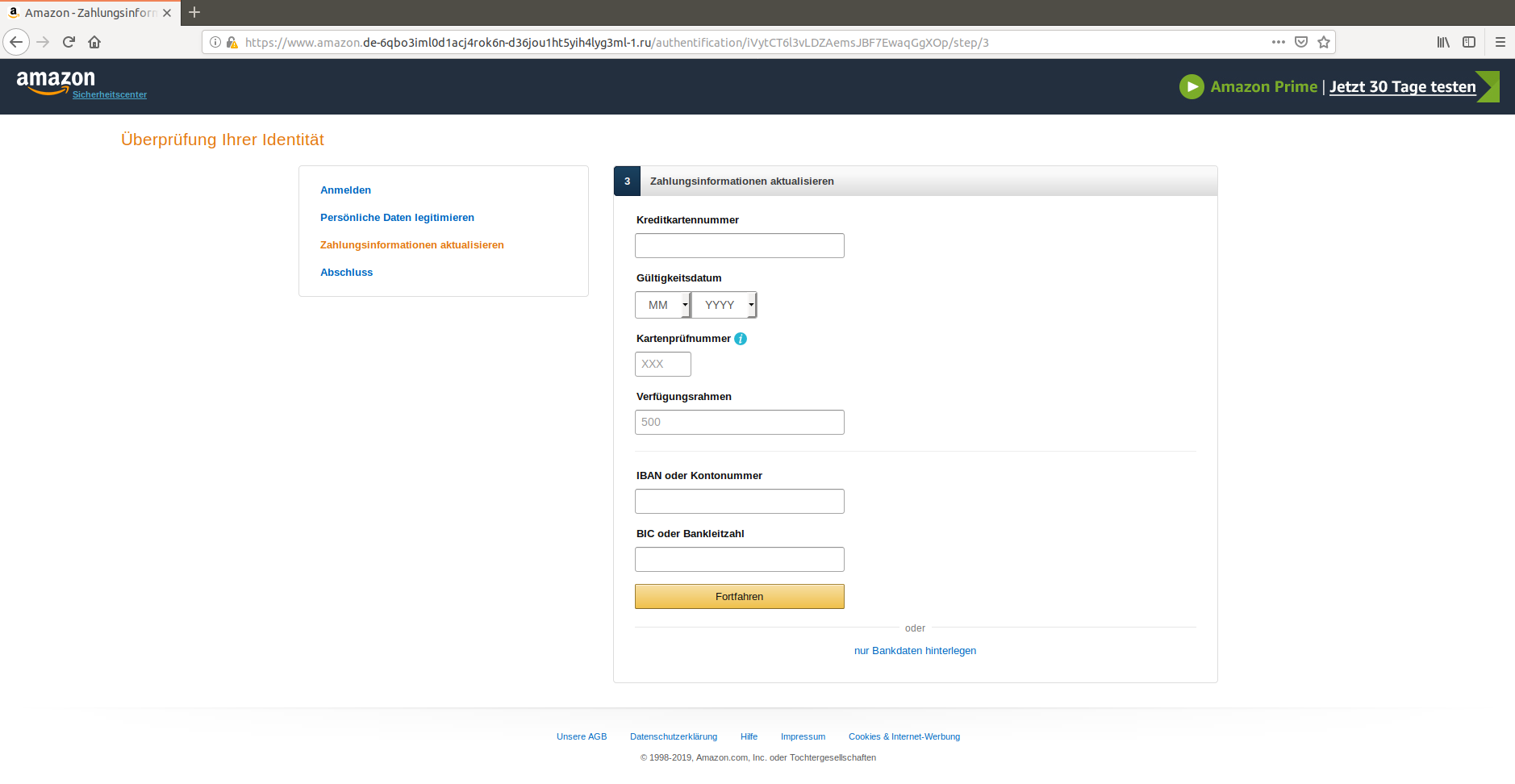Open the Library bookmarks and history icon
This screenshot has height=784, width=1515.
[1443, 42]
